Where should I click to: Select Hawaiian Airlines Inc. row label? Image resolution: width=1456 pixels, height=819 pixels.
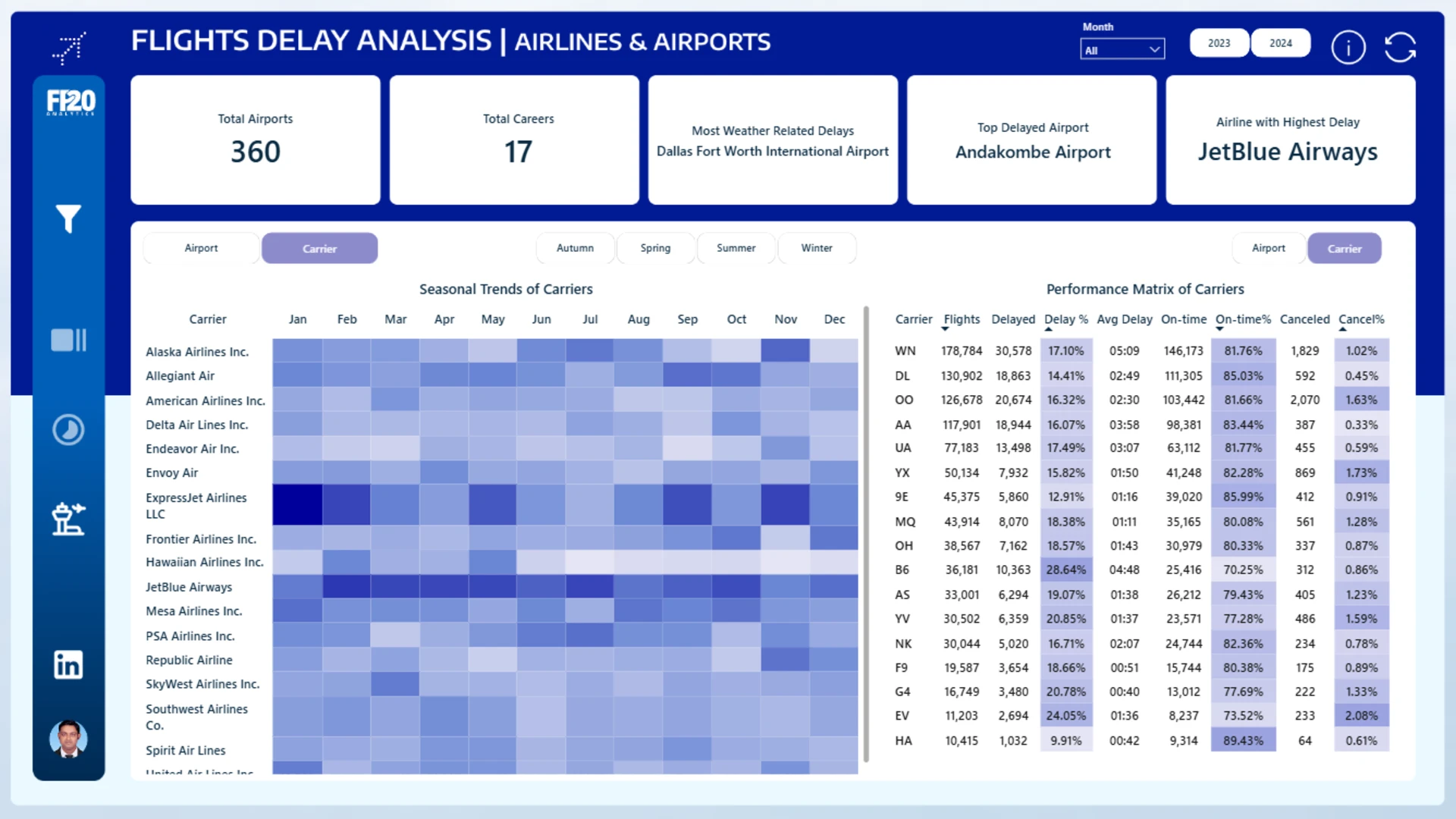point(205,562)
